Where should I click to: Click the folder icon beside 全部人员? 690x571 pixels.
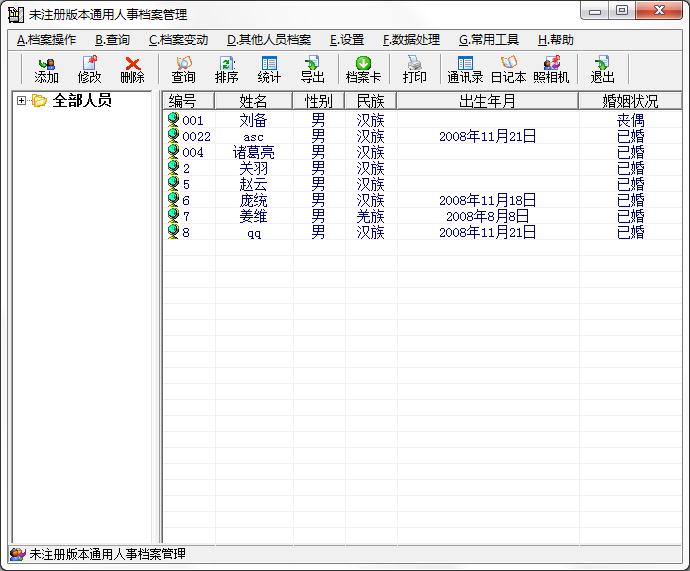coord(39,101)
